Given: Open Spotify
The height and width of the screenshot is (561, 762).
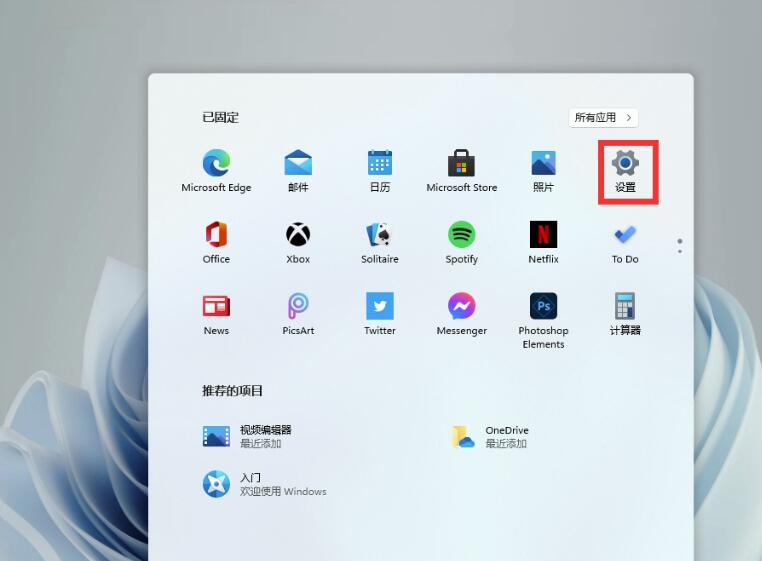Looking at the screenshot, I should [462, 242].
